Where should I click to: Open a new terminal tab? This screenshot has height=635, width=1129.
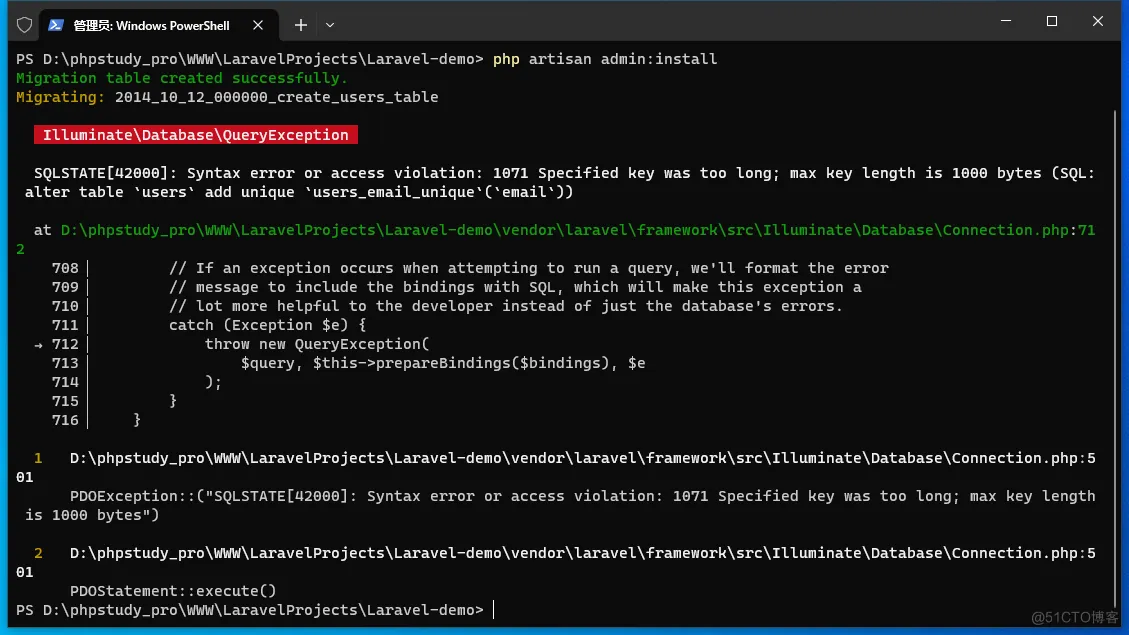[301, 24]
